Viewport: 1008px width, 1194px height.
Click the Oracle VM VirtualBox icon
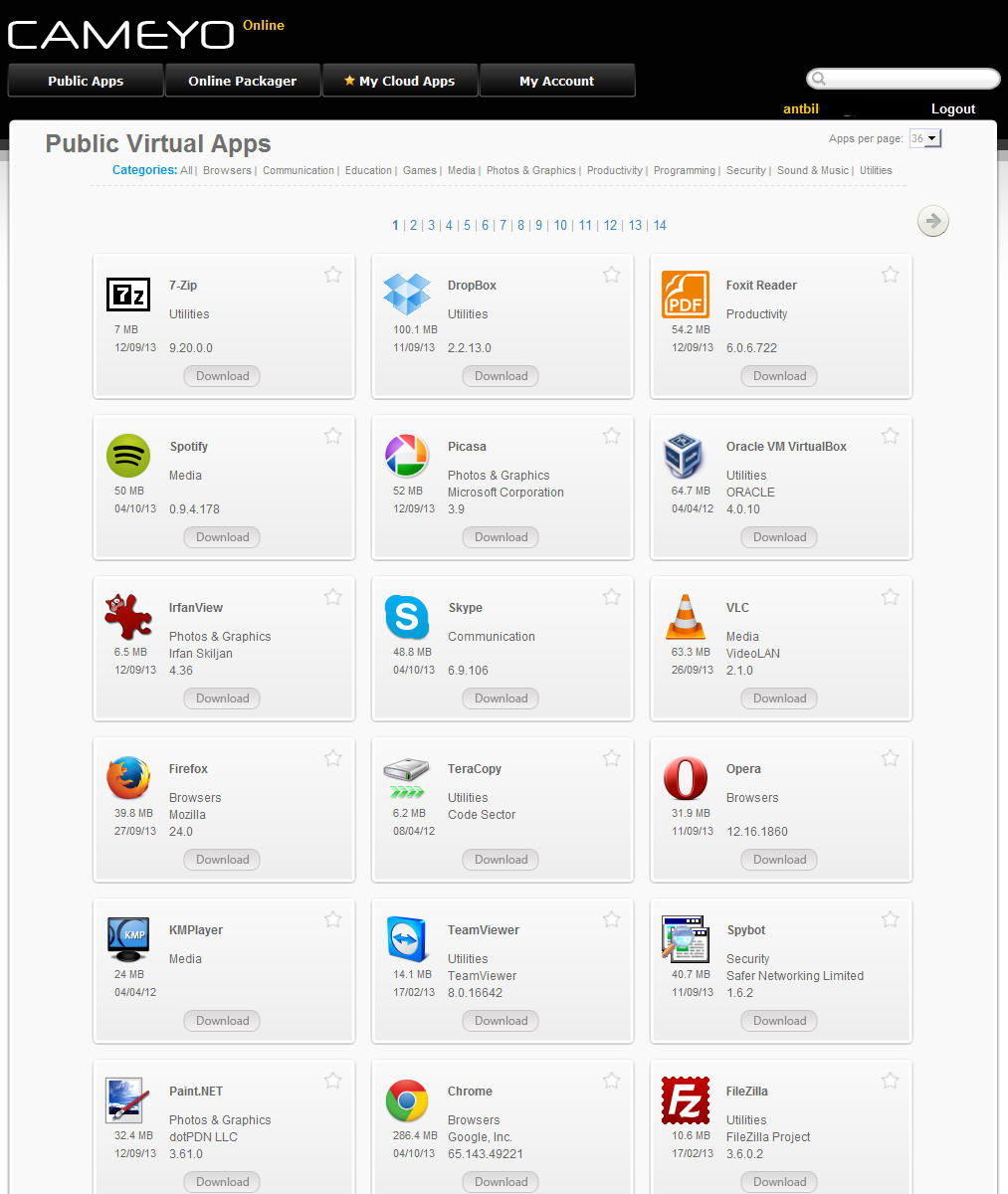click(x=684, y=456)
